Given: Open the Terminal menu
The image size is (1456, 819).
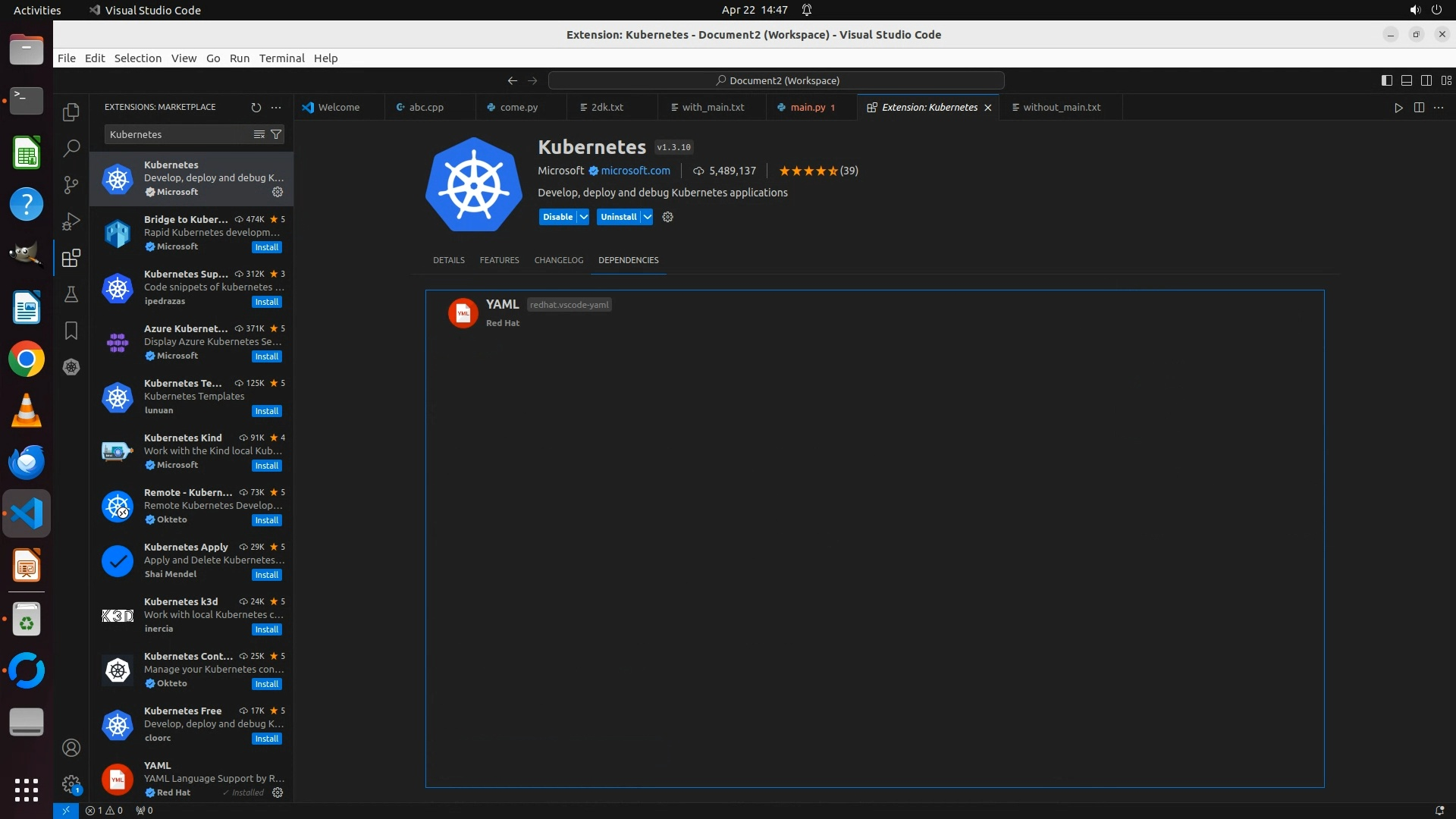Looking at the screenshot, I should [281, 58].
